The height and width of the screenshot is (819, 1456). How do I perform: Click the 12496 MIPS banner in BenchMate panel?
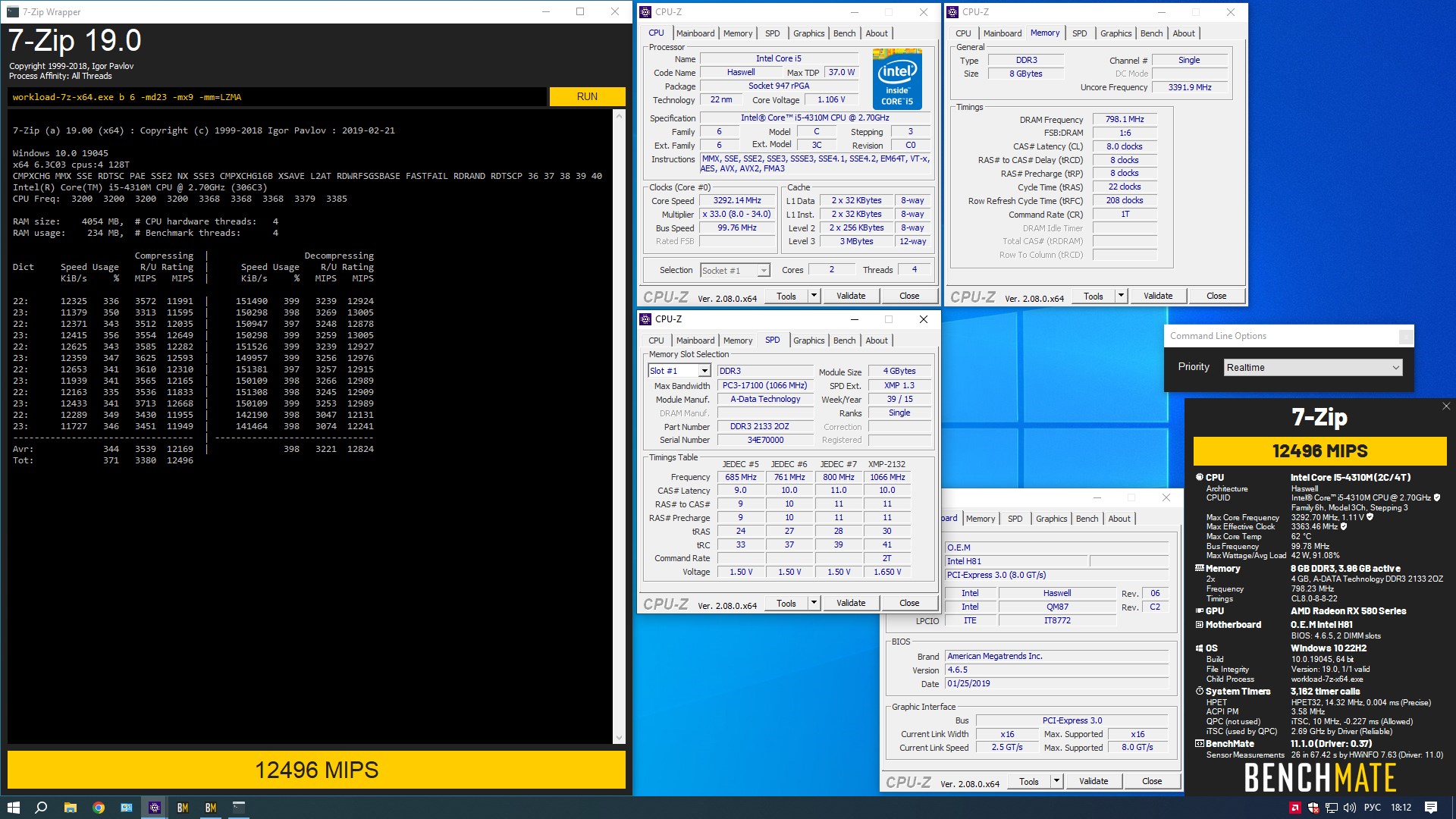point(1319,451)
